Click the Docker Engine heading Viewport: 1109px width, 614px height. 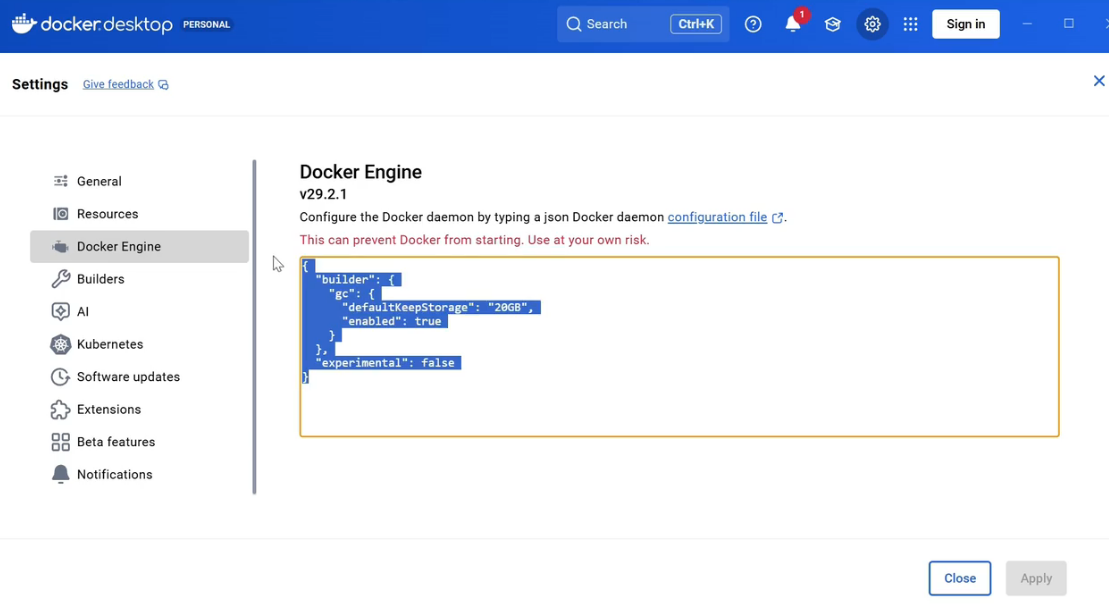tap(361, 172)
